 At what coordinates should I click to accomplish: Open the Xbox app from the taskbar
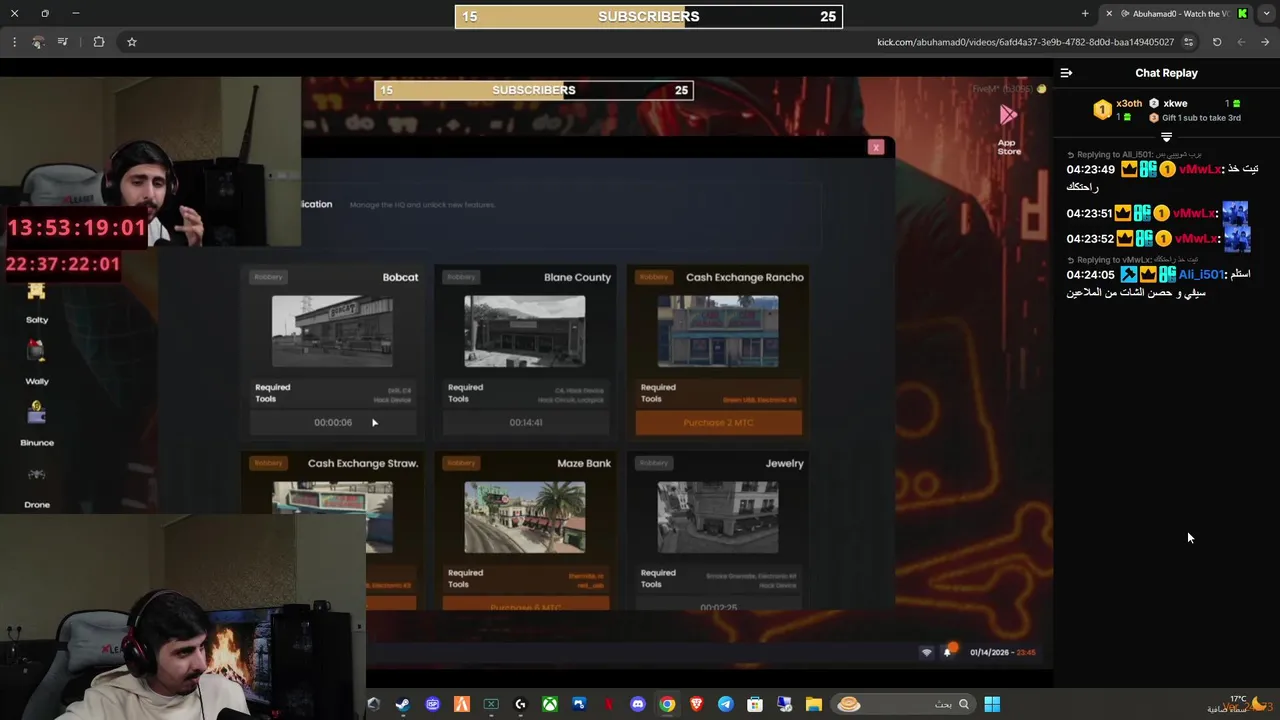(550, 704)
